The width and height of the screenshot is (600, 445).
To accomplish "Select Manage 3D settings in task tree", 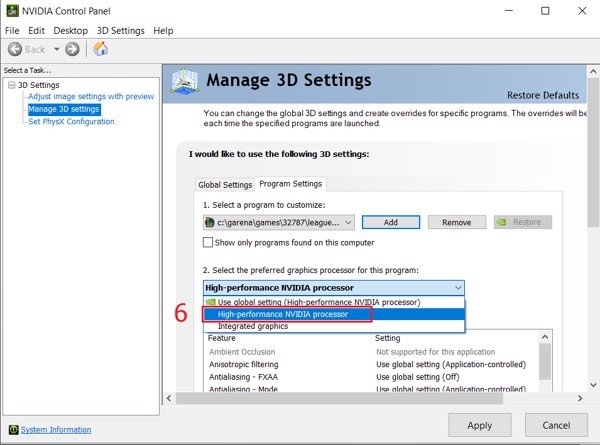I will [64, 109].
